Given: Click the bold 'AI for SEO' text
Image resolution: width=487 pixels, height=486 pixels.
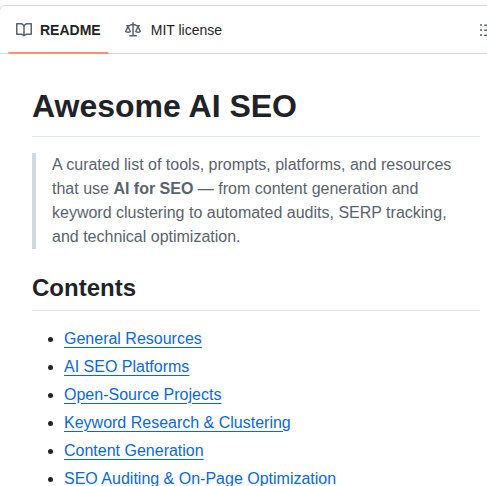Looking at the screenshot, I should [153, 189].
